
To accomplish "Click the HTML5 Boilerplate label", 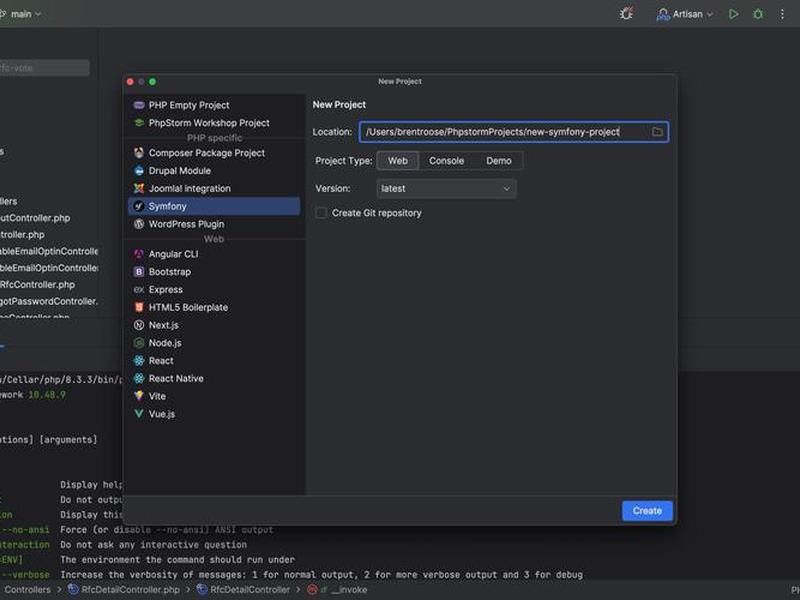I will (188, 307).
